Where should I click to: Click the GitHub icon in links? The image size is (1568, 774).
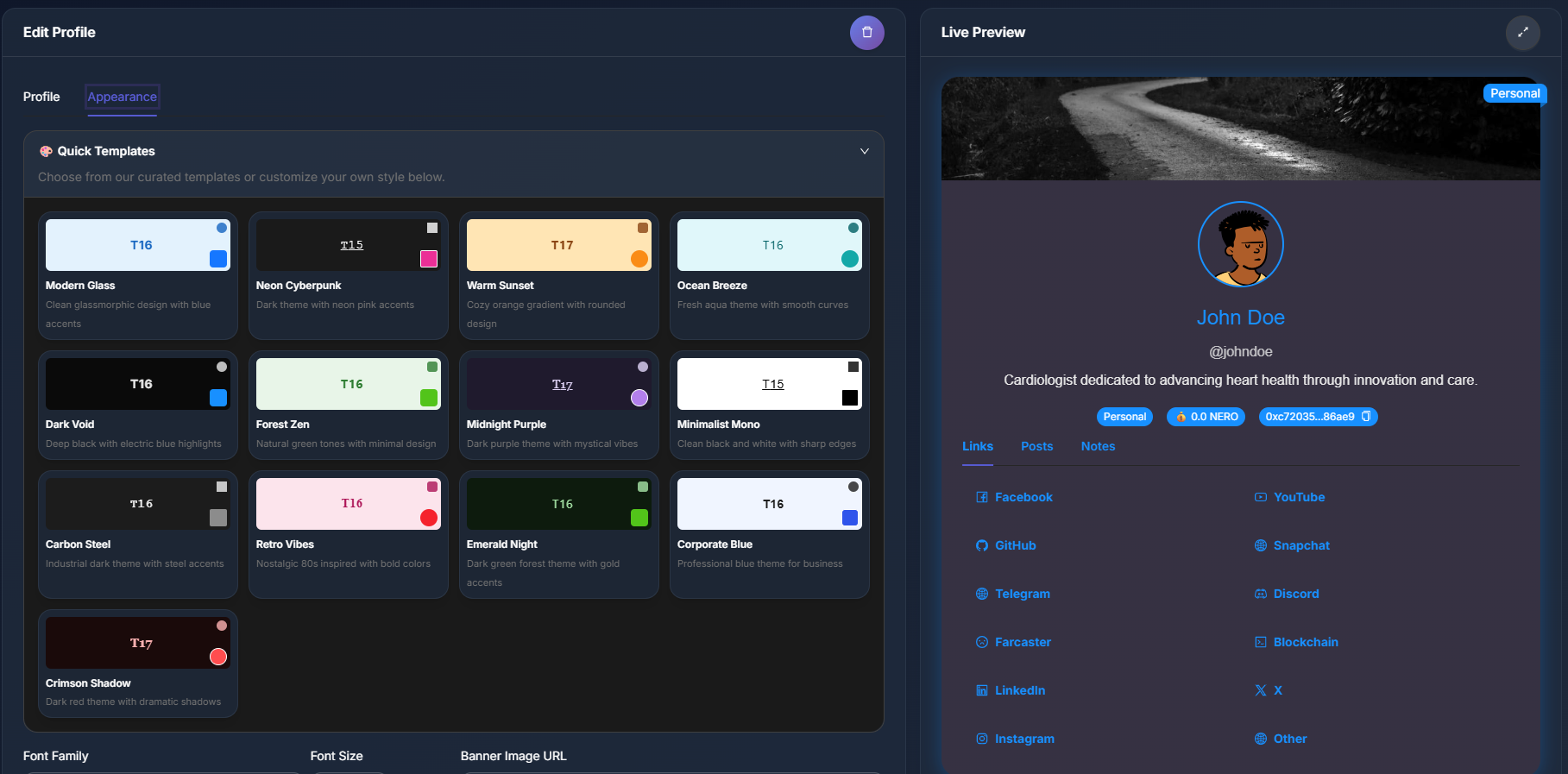981,545
